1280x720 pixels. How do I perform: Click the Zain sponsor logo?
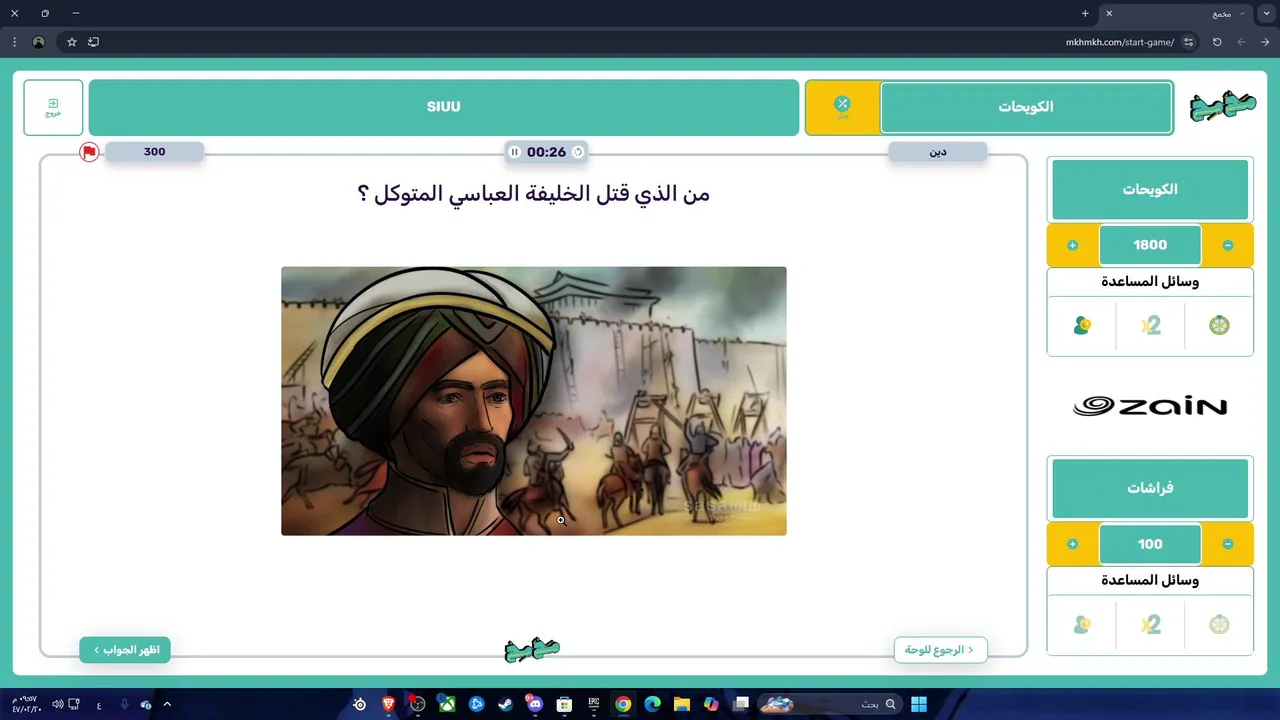pos(1150,406)
